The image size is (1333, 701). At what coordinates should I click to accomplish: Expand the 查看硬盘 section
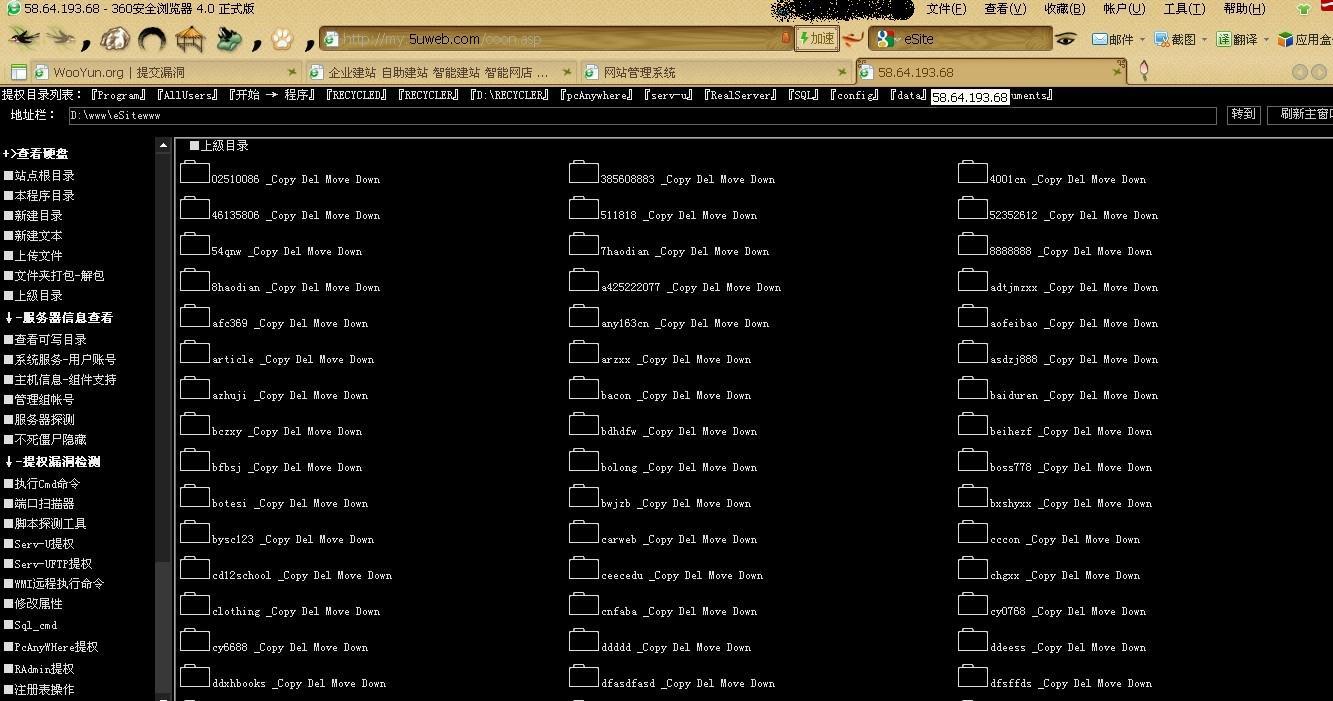pos(36,153)
